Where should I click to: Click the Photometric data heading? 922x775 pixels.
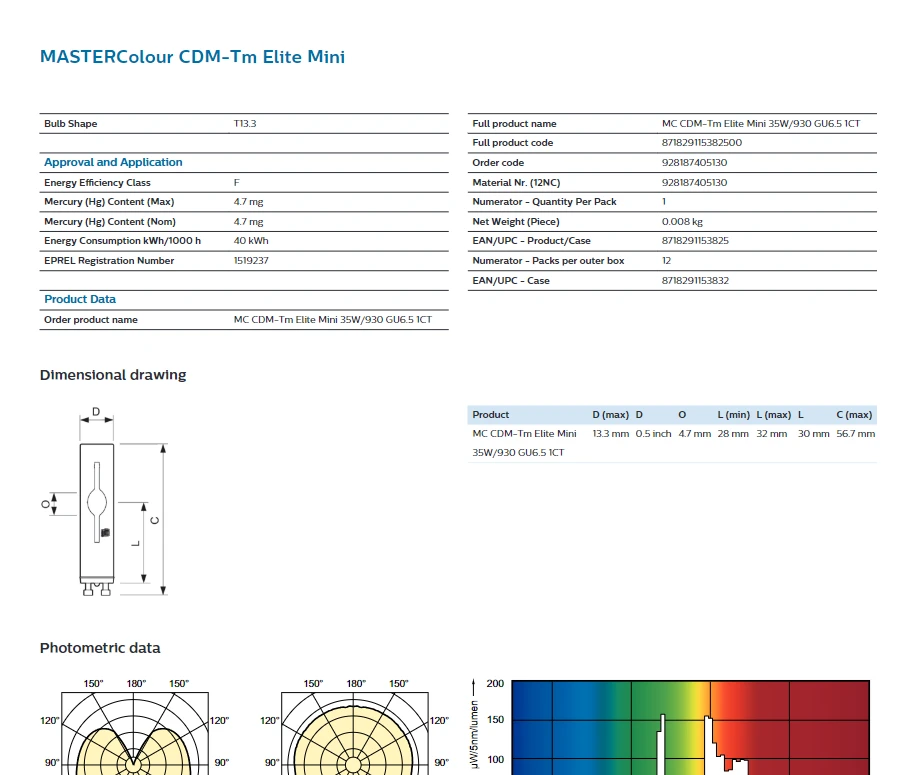(x=100, y=648)
